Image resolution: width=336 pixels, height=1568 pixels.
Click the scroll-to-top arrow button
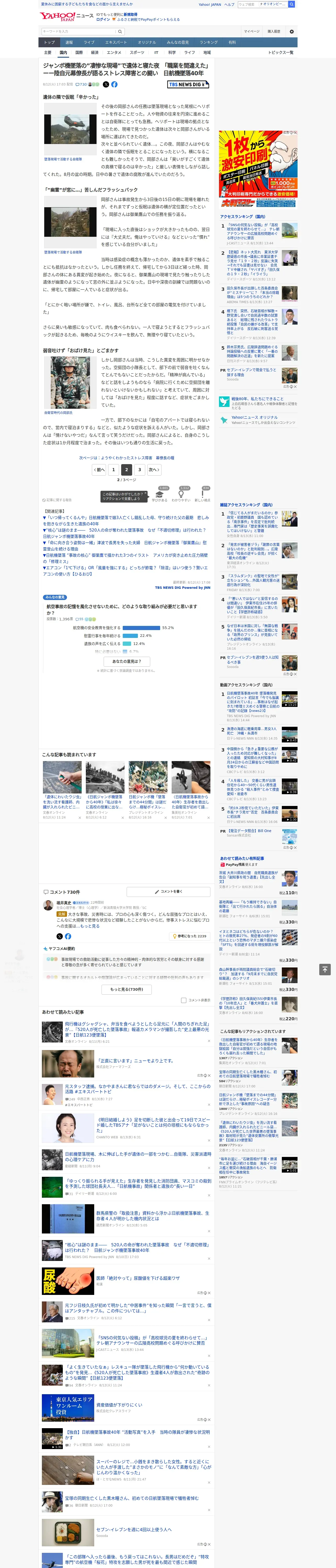coord(325,970)
